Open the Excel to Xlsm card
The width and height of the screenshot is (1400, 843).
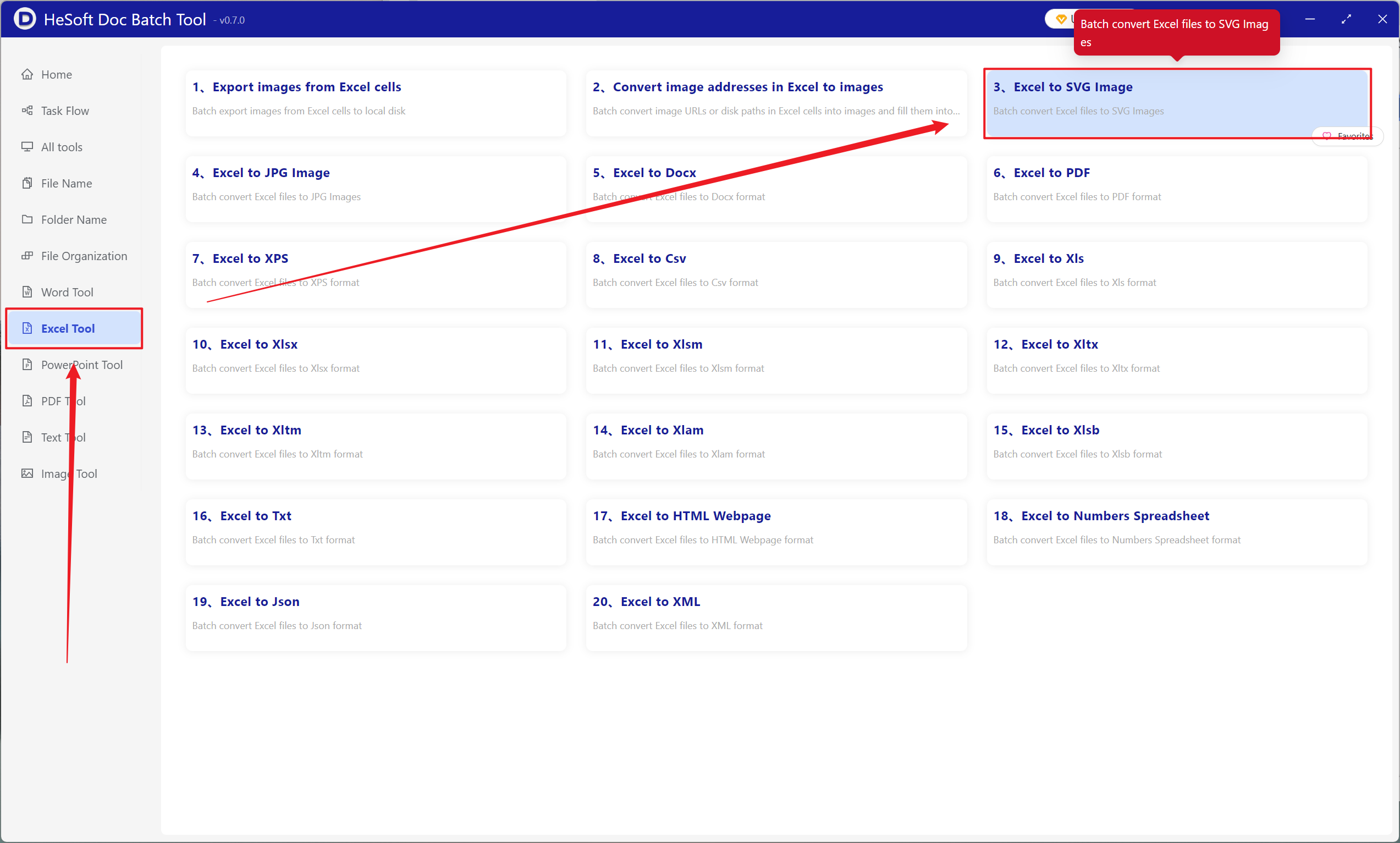(776, 361)
